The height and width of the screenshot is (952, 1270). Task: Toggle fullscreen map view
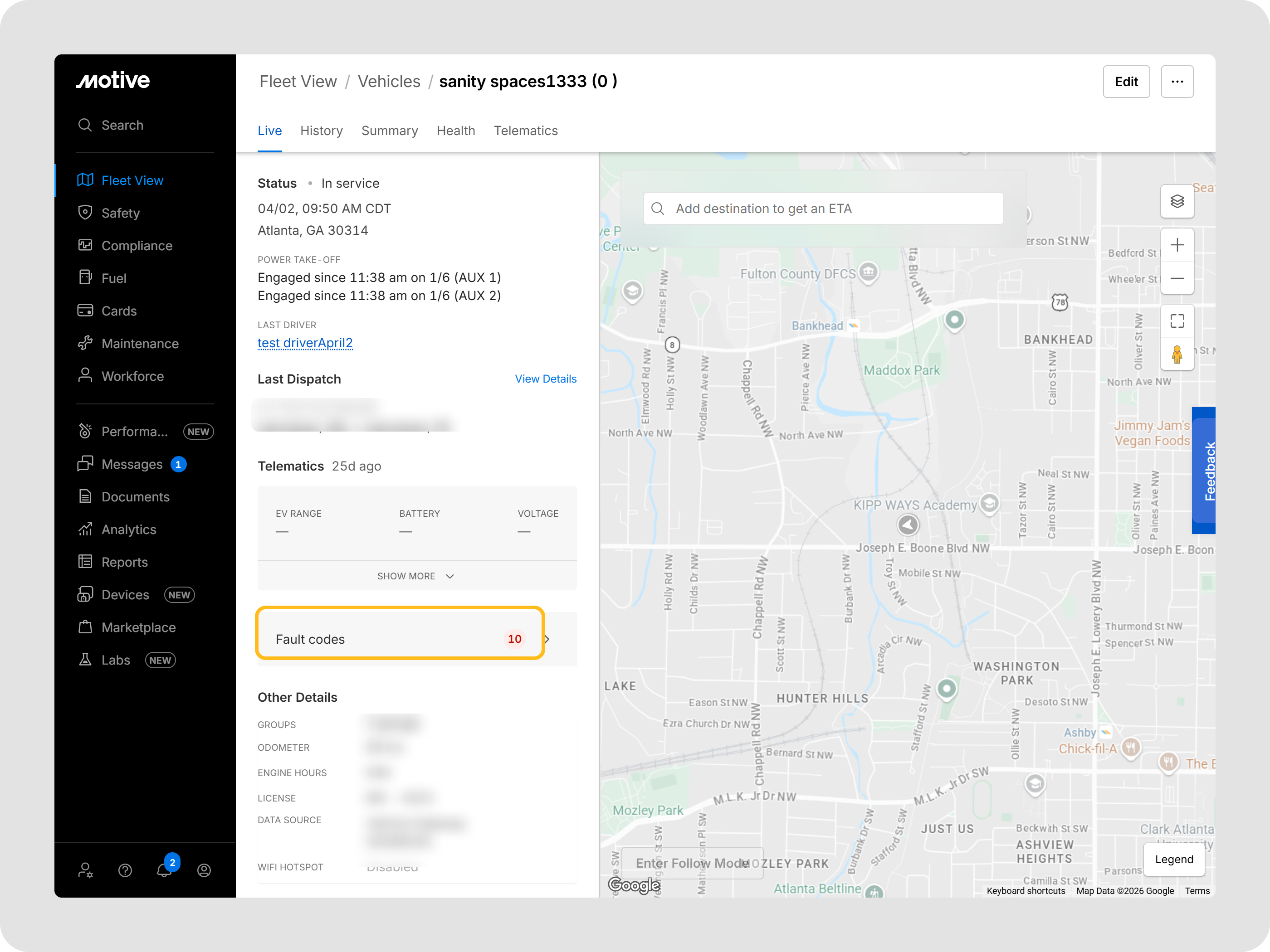(1177, 321)
